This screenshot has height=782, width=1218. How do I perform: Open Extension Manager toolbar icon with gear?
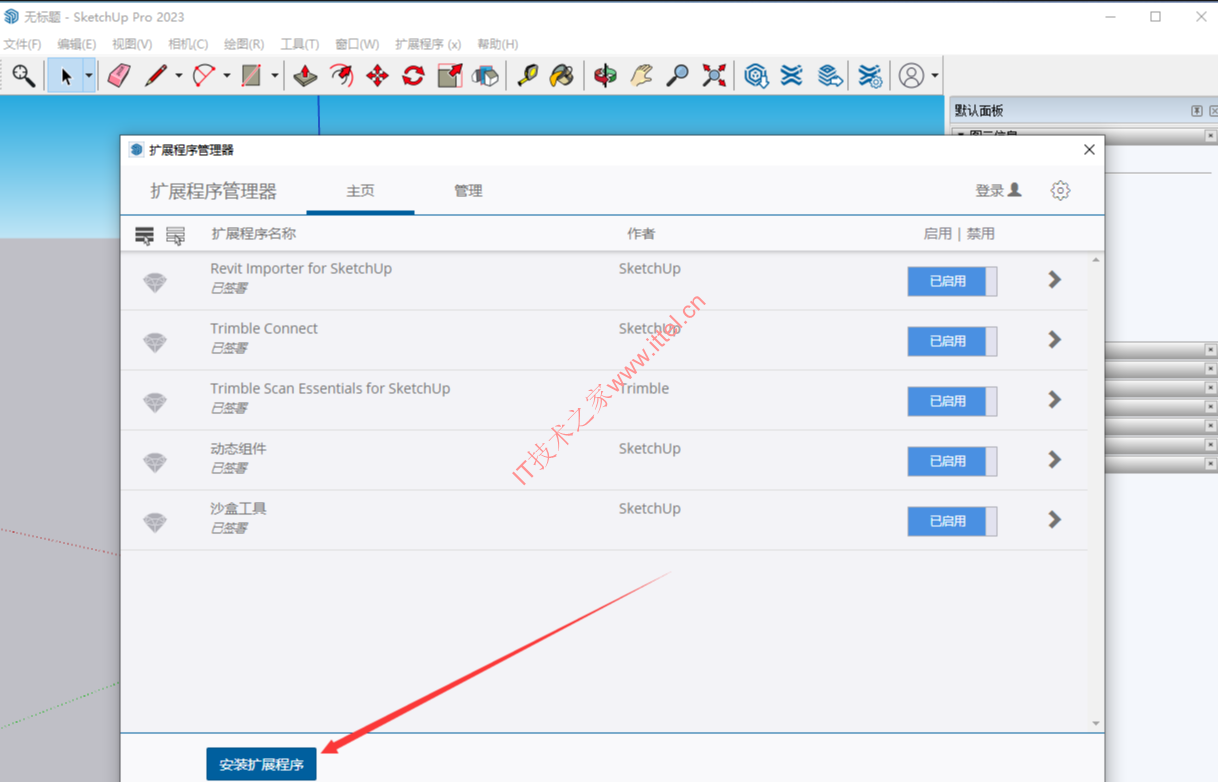coord(870,75)
